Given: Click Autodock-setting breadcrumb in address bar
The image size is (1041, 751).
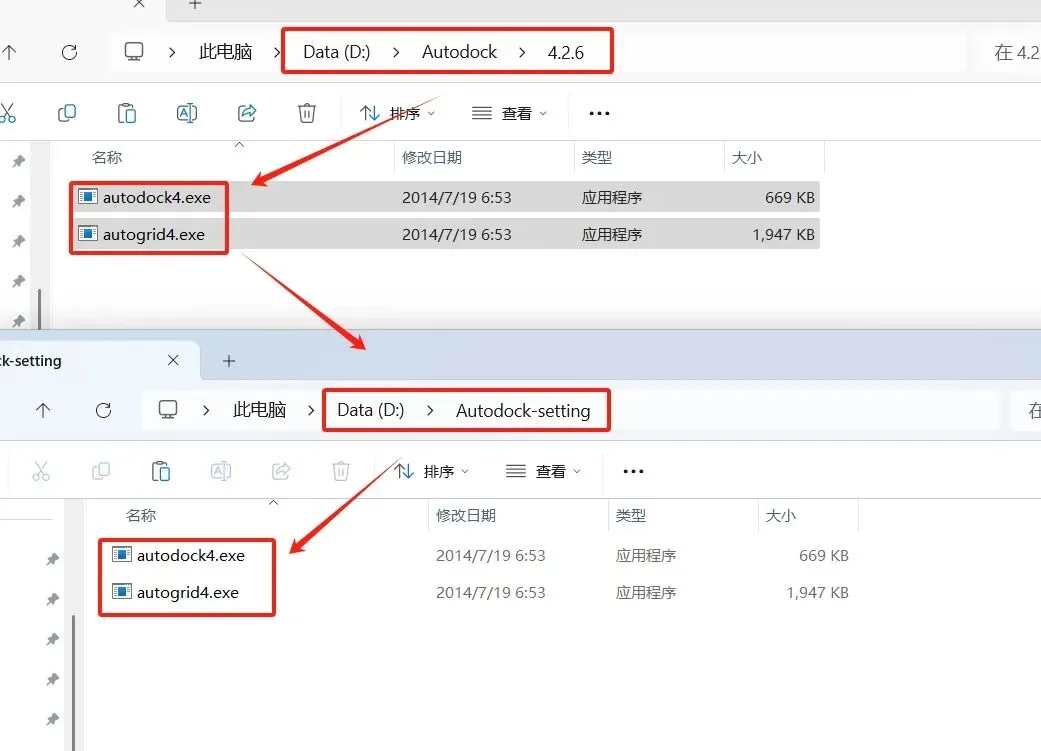Looking at the screenshot, I should pos(523,411).
